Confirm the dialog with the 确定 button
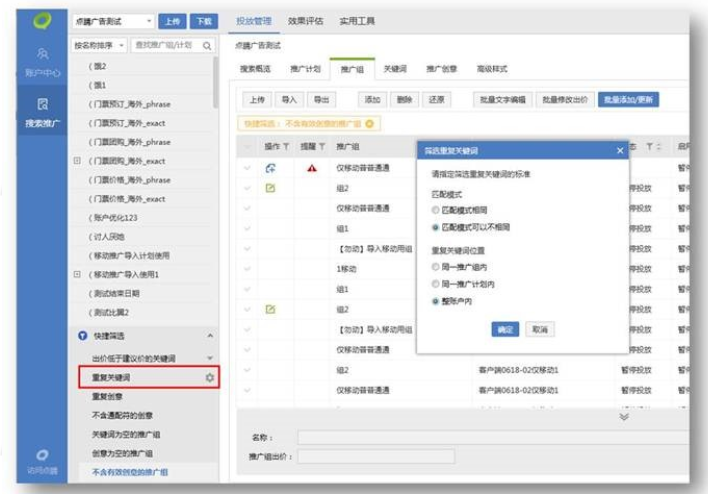 505,329
